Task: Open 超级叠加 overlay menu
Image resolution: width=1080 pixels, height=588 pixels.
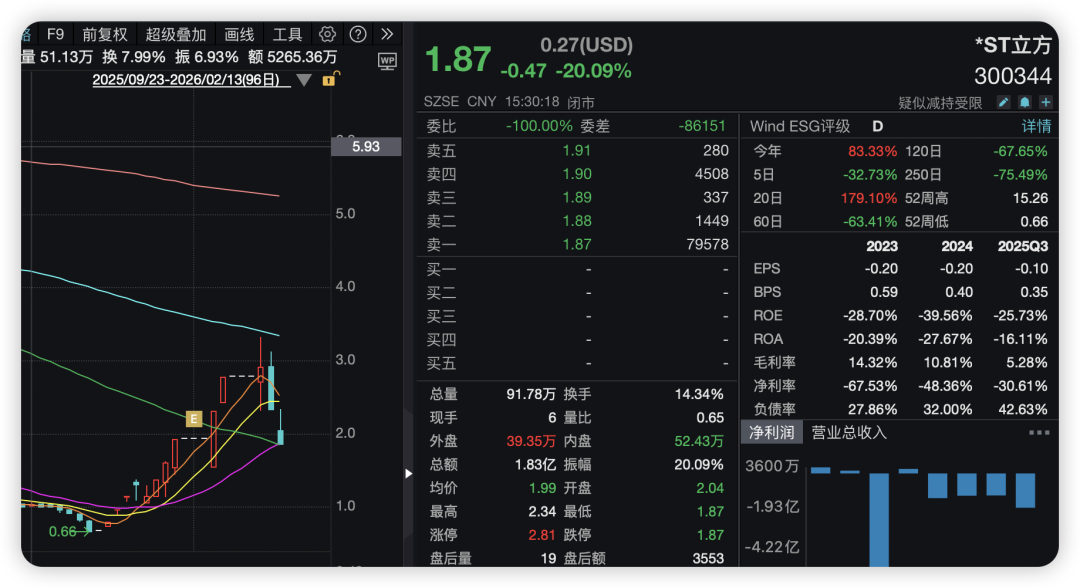Action: [176, 34]
